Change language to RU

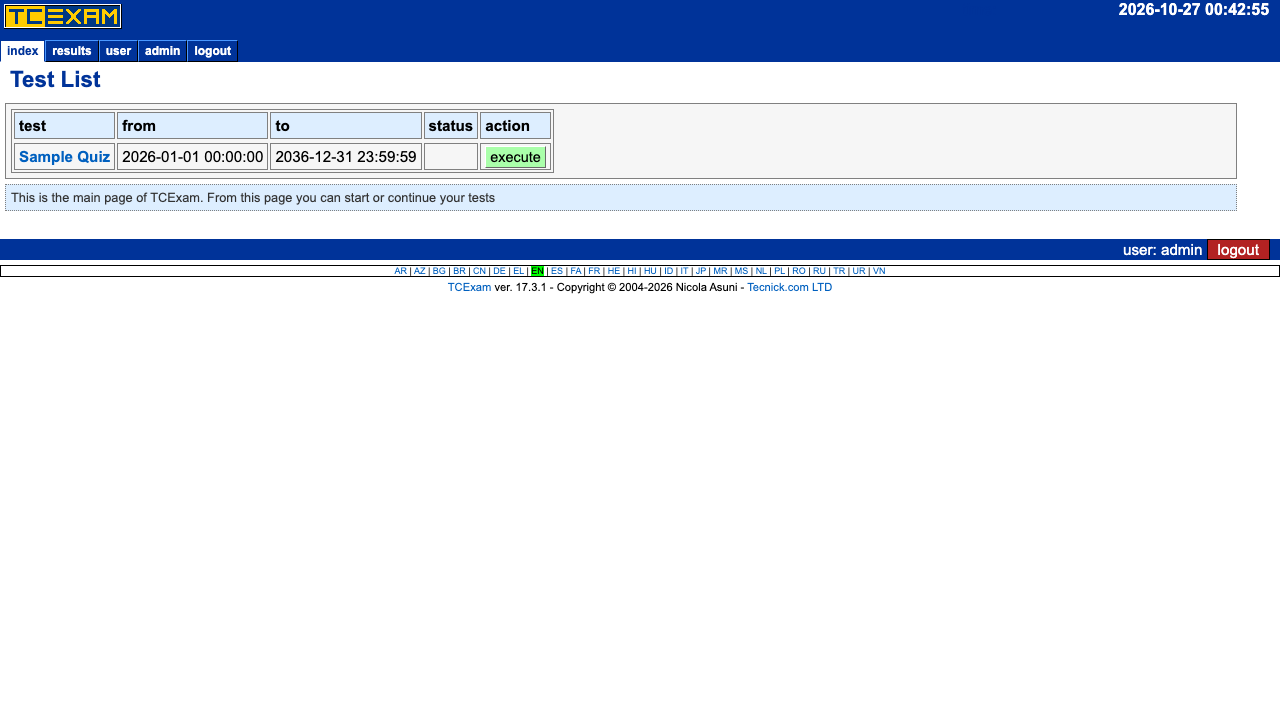(x=819, y=271)
